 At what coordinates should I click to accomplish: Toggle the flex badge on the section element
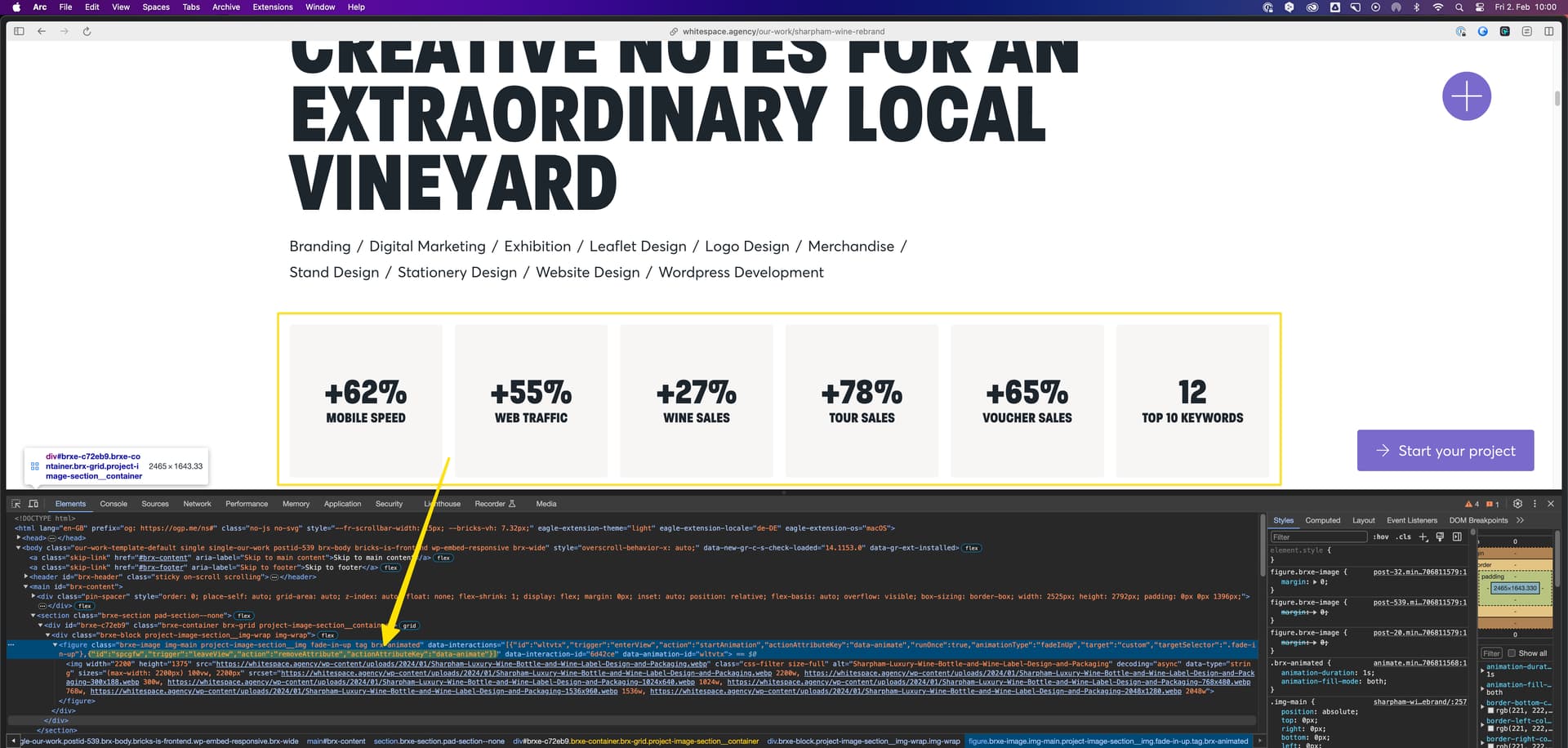coord(243,616)
